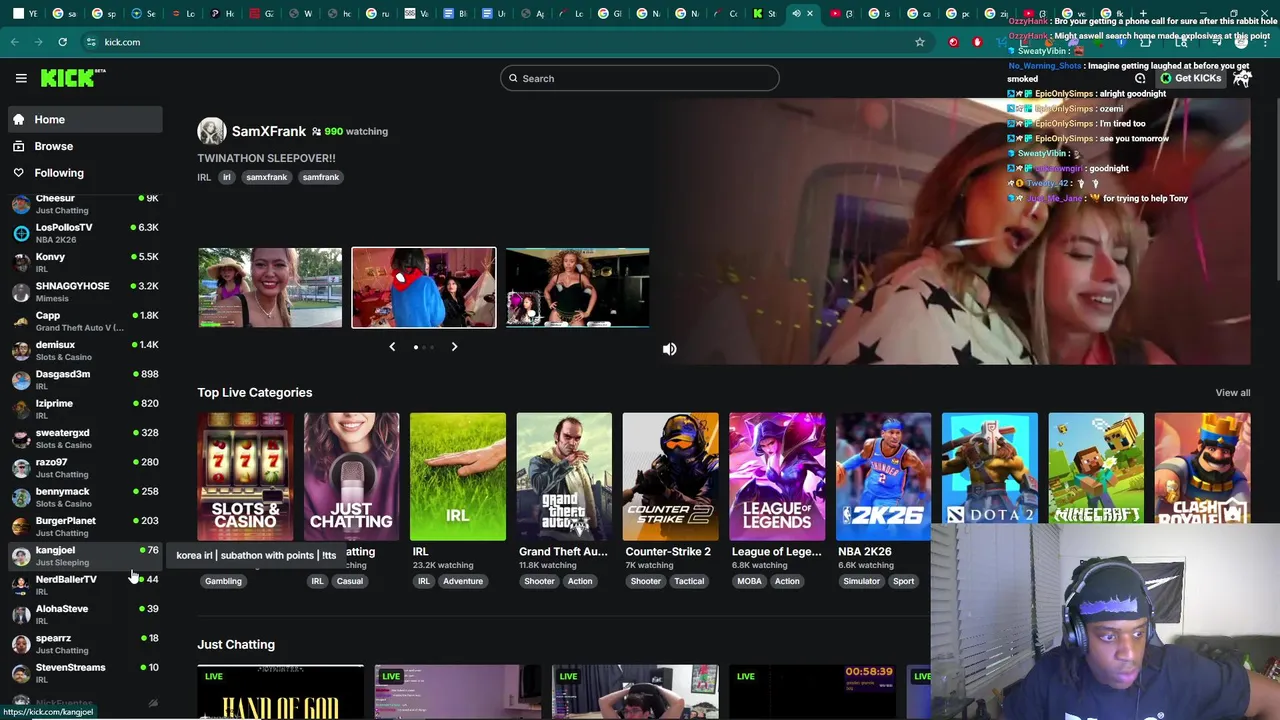The height and width of the screenshot is (720, 1280).
Task: Open StevenStreams channel in the sidebar
Action: point(85,673)
